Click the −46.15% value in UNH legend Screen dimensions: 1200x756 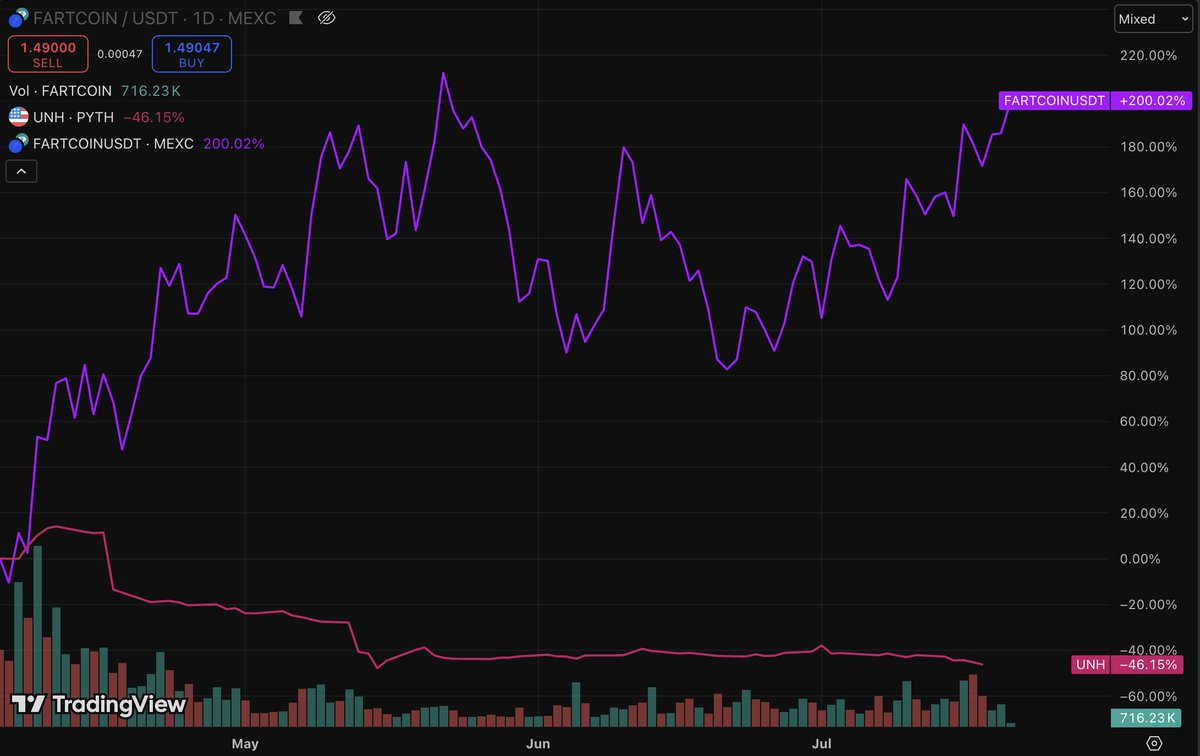(x=154, y=117)
